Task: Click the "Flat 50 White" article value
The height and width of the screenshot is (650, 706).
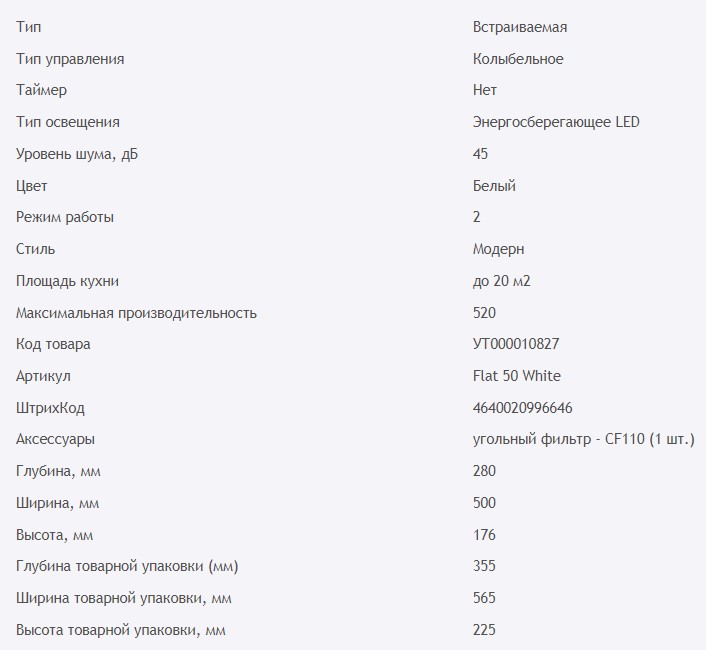Action: tap(517, 376)
